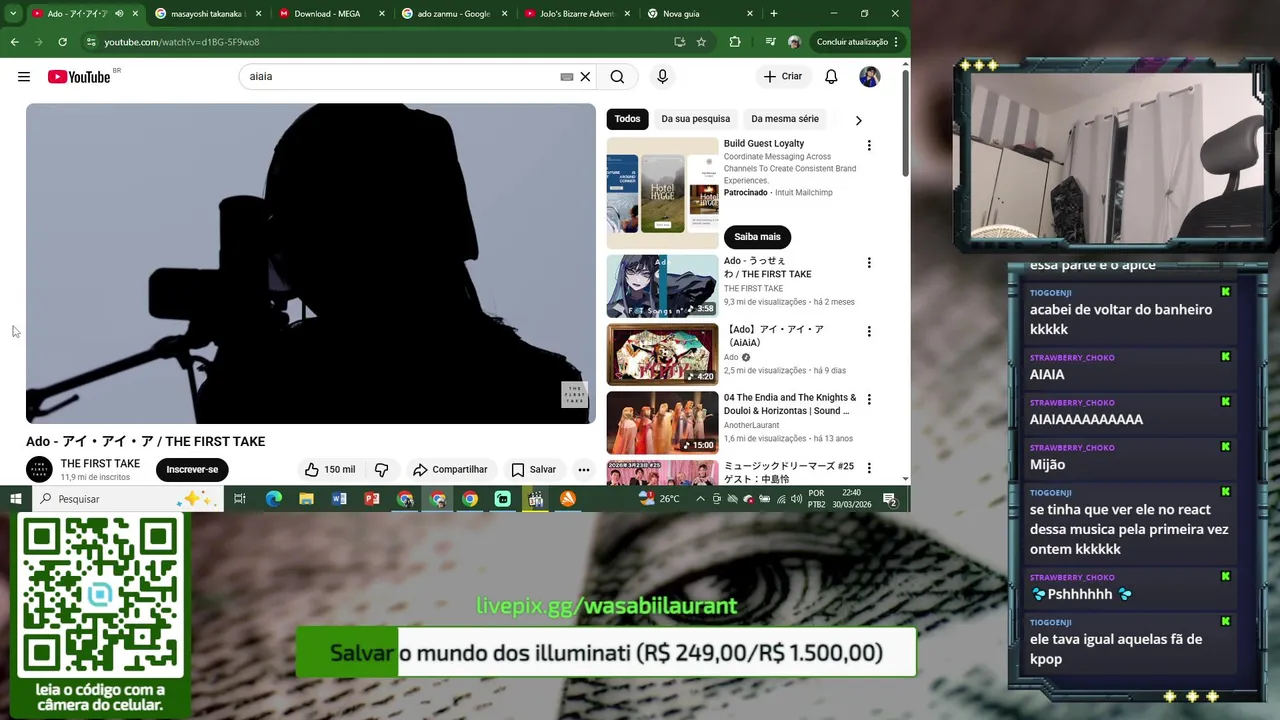
Task: Switch to the ado zanmu Google tab
Action: tap(455, 14)
